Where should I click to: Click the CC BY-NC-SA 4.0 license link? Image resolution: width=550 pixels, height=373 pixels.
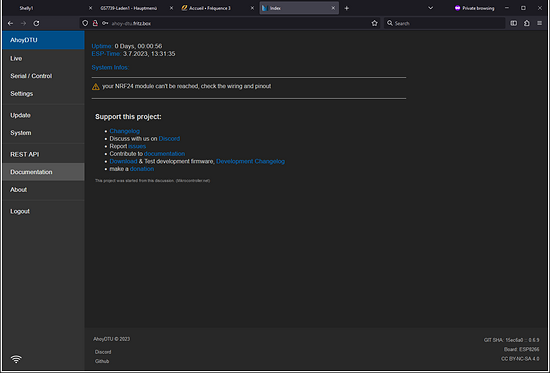pos(520,359)
